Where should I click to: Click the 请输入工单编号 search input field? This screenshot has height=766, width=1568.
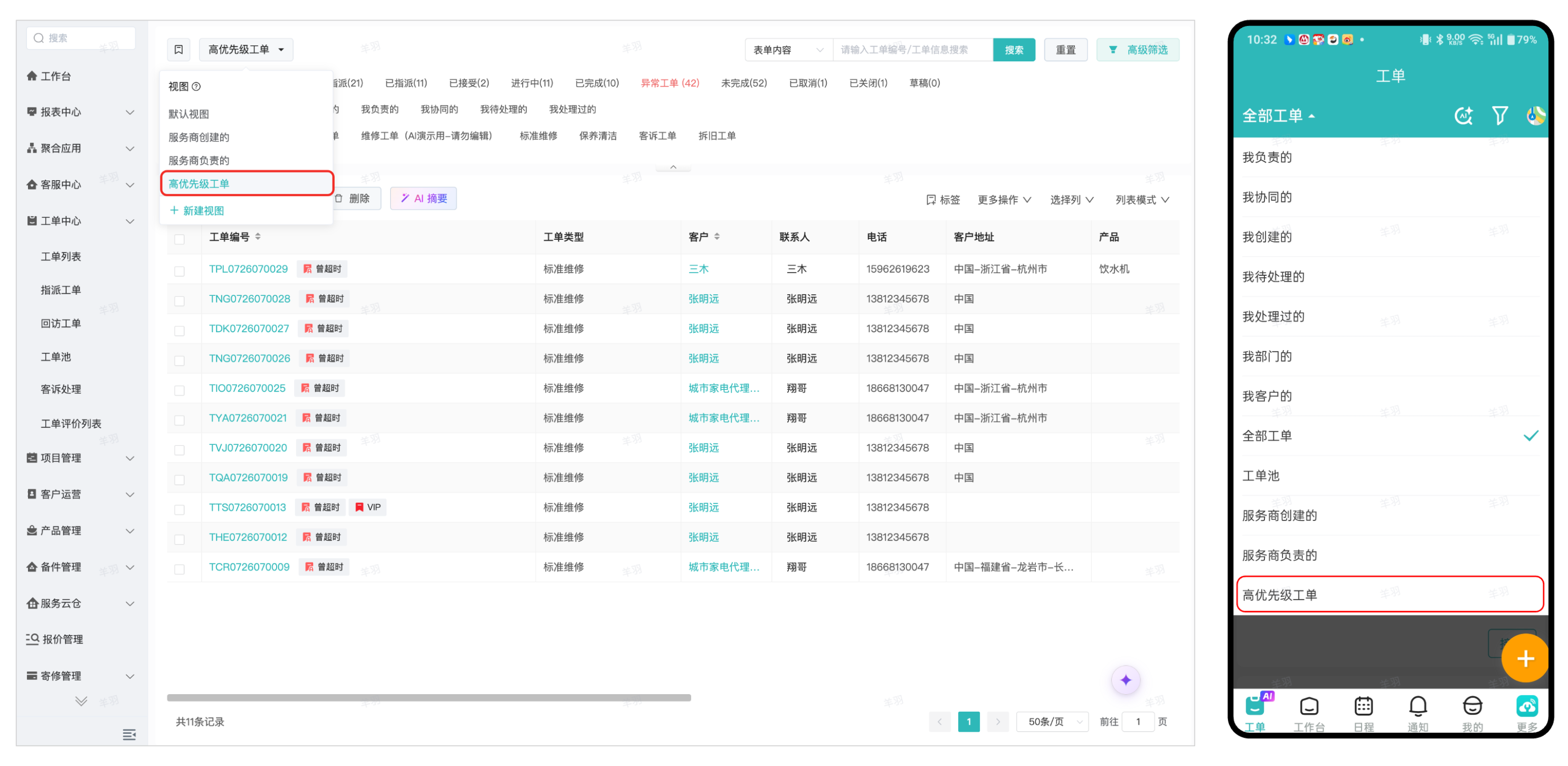912,50
